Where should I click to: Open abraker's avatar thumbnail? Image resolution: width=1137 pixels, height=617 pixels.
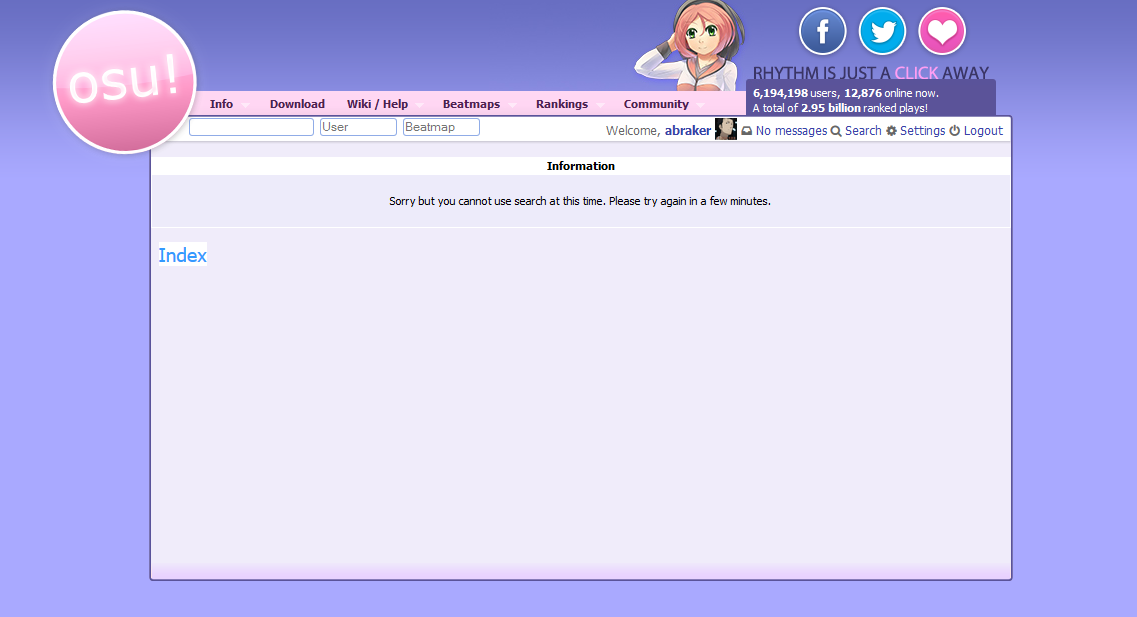[726, 129]
